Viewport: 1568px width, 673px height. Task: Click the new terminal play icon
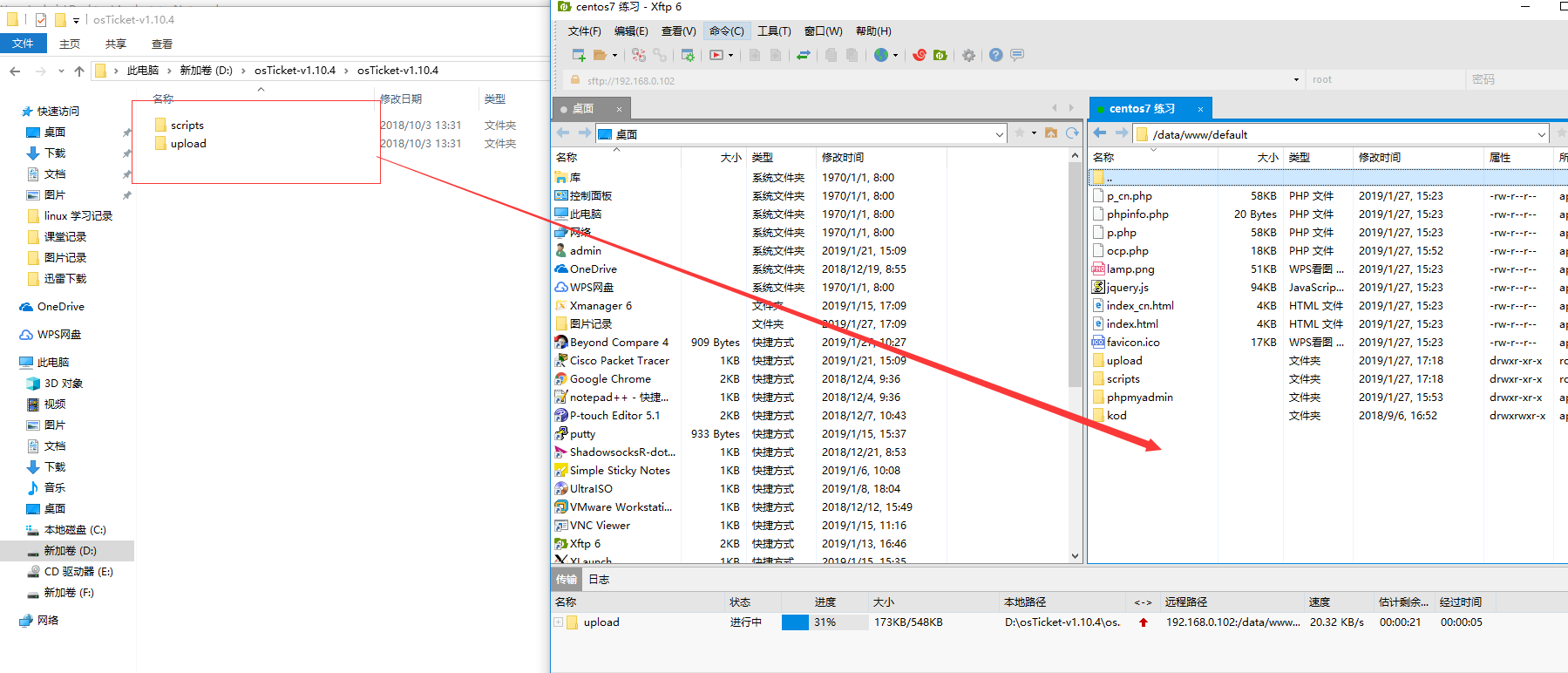[716, 55]
